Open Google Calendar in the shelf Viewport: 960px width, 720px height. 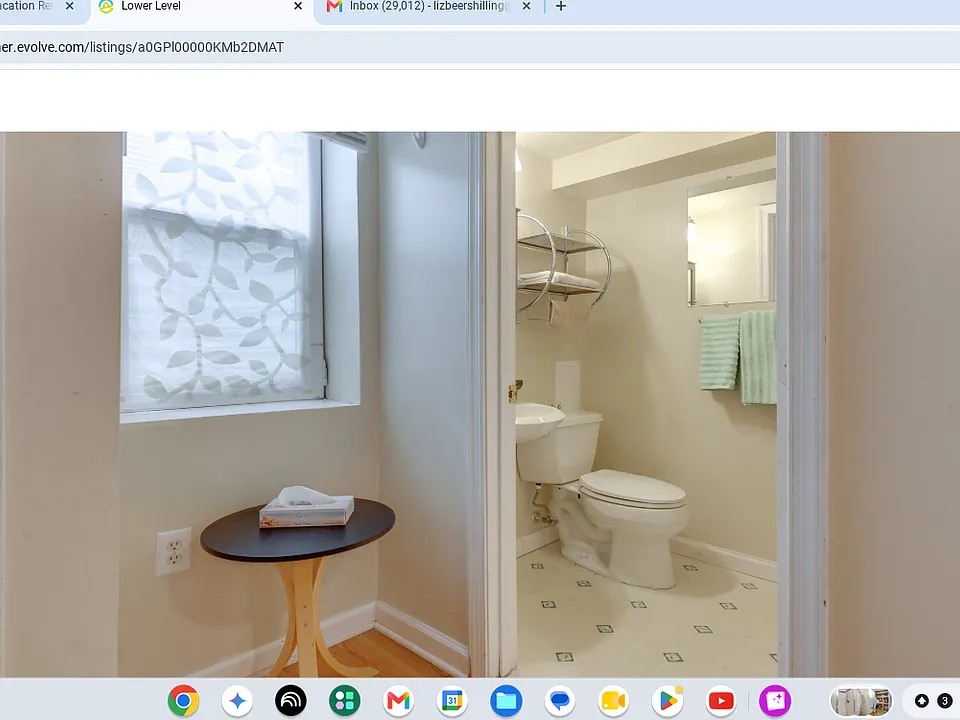[x=452, y=700]
